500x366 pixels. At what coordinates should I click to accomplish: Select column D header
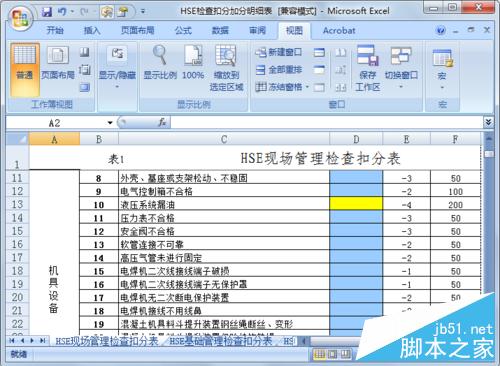pyautogui.click(x=356, y=139)
